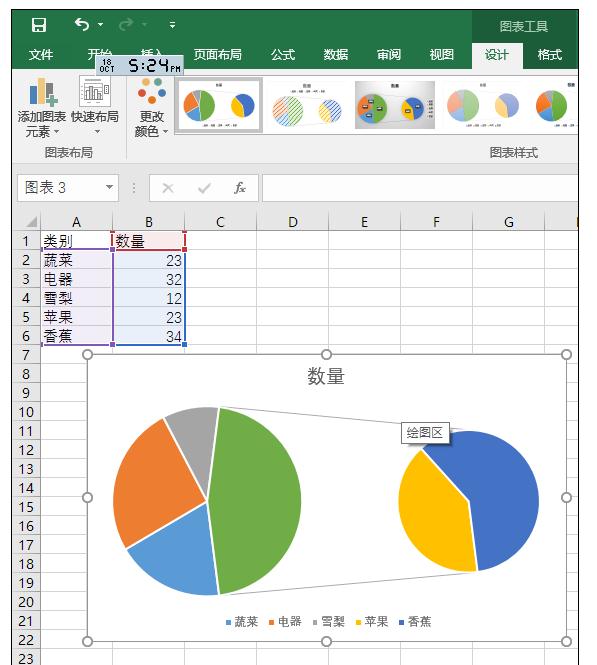Click the 香蕉 legend entry

[415, 622]
